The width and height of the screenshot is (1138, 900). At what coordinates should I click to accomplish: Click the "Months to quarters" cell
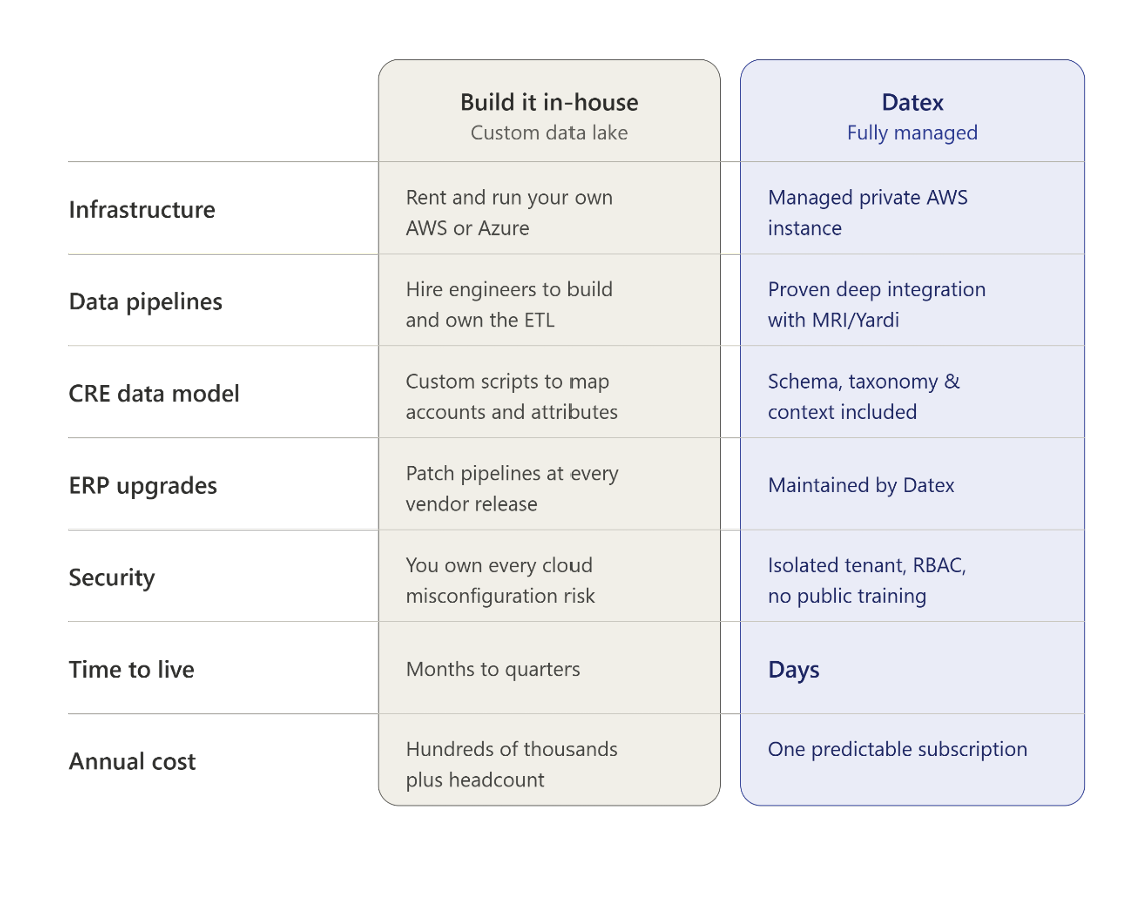click(493, 669)
